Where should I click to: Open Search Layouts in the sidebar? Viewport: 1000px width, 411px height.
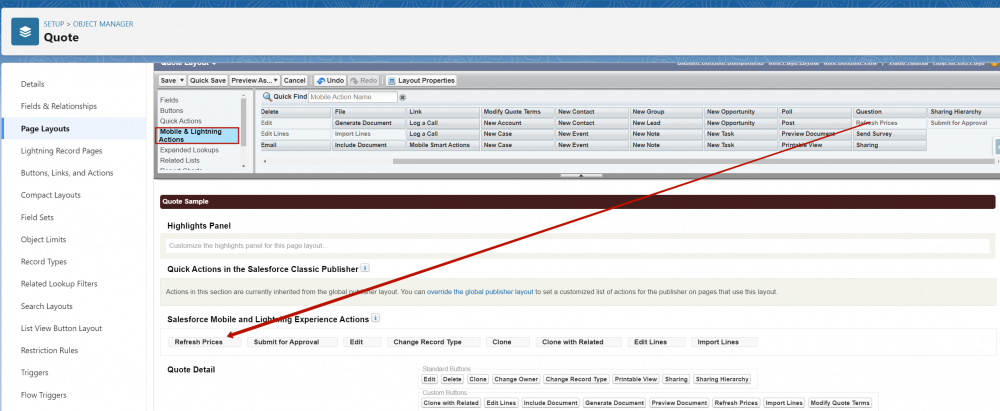(x=47, y=306)
